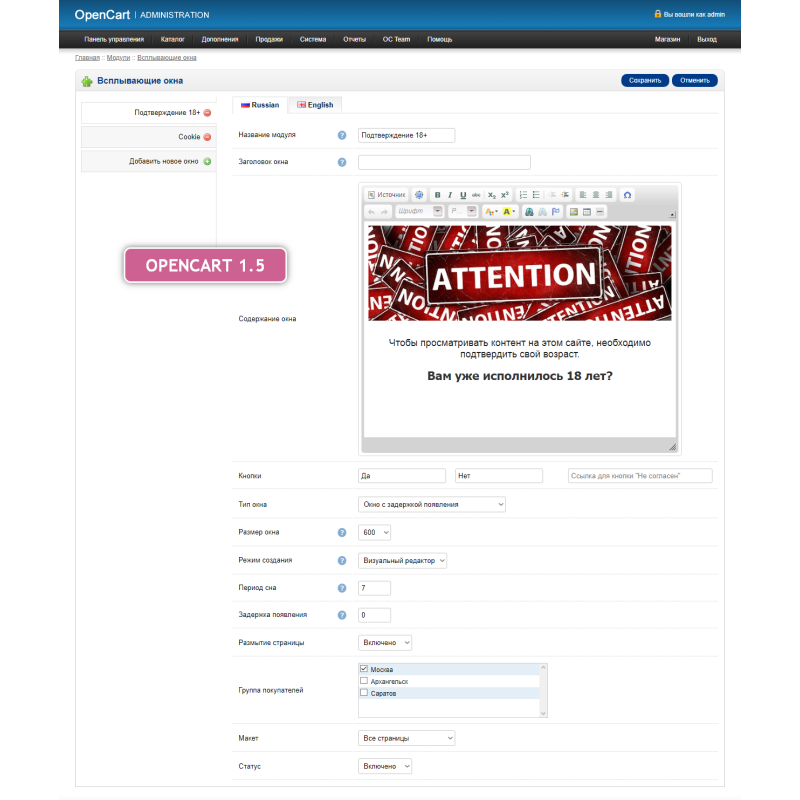
Task: Enable the 'Саратов' customer group
Action: pyautogui.click(x=364, y=692)
